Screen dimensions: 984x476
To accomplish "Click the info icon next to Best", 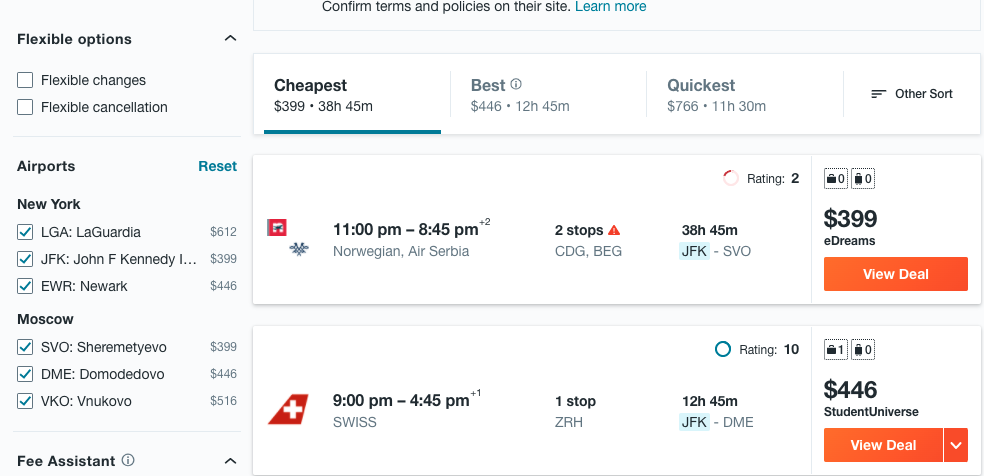I will (516, 85).
